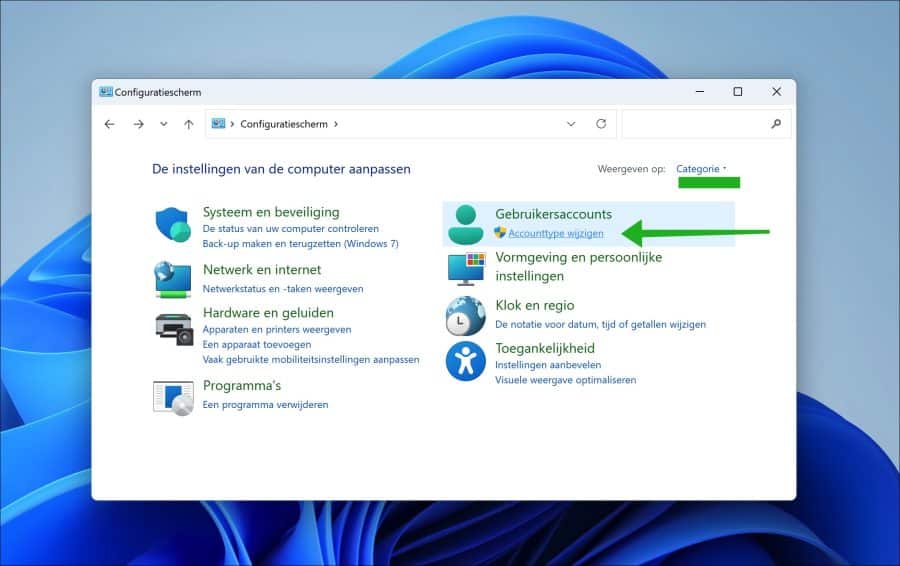Screen dimensions: 900x566
Task: Click the Hardware en geluiden printer icon
Action: tap(173, 329)
